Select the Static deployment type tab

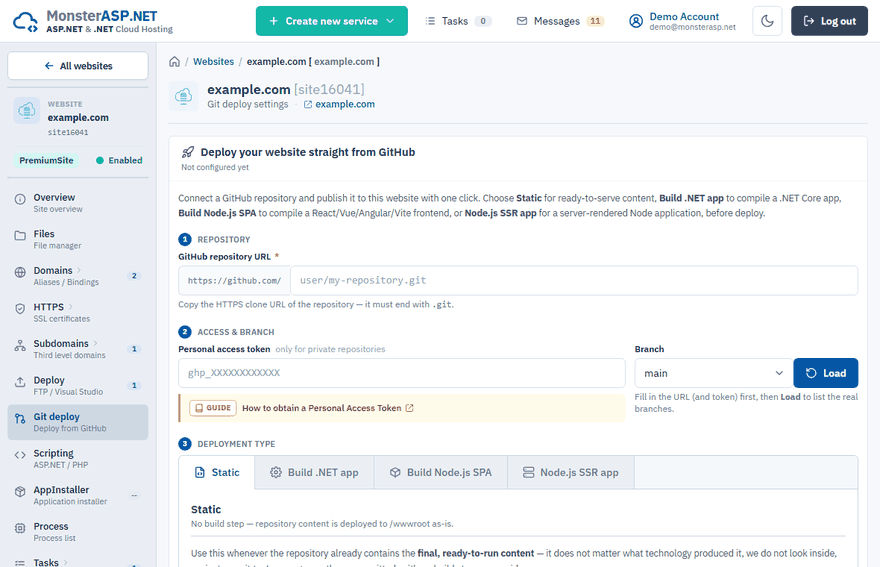217,473
